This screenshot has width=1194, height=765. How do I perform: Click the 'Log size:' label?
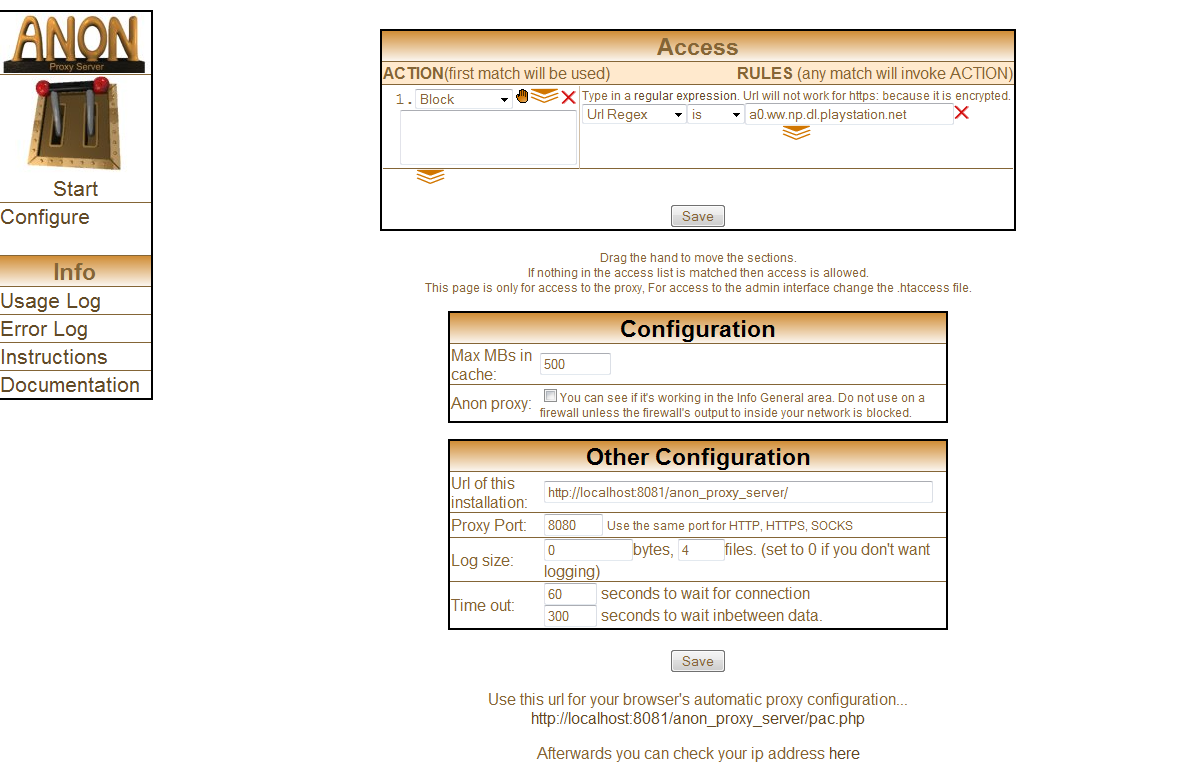pos(482,560)
